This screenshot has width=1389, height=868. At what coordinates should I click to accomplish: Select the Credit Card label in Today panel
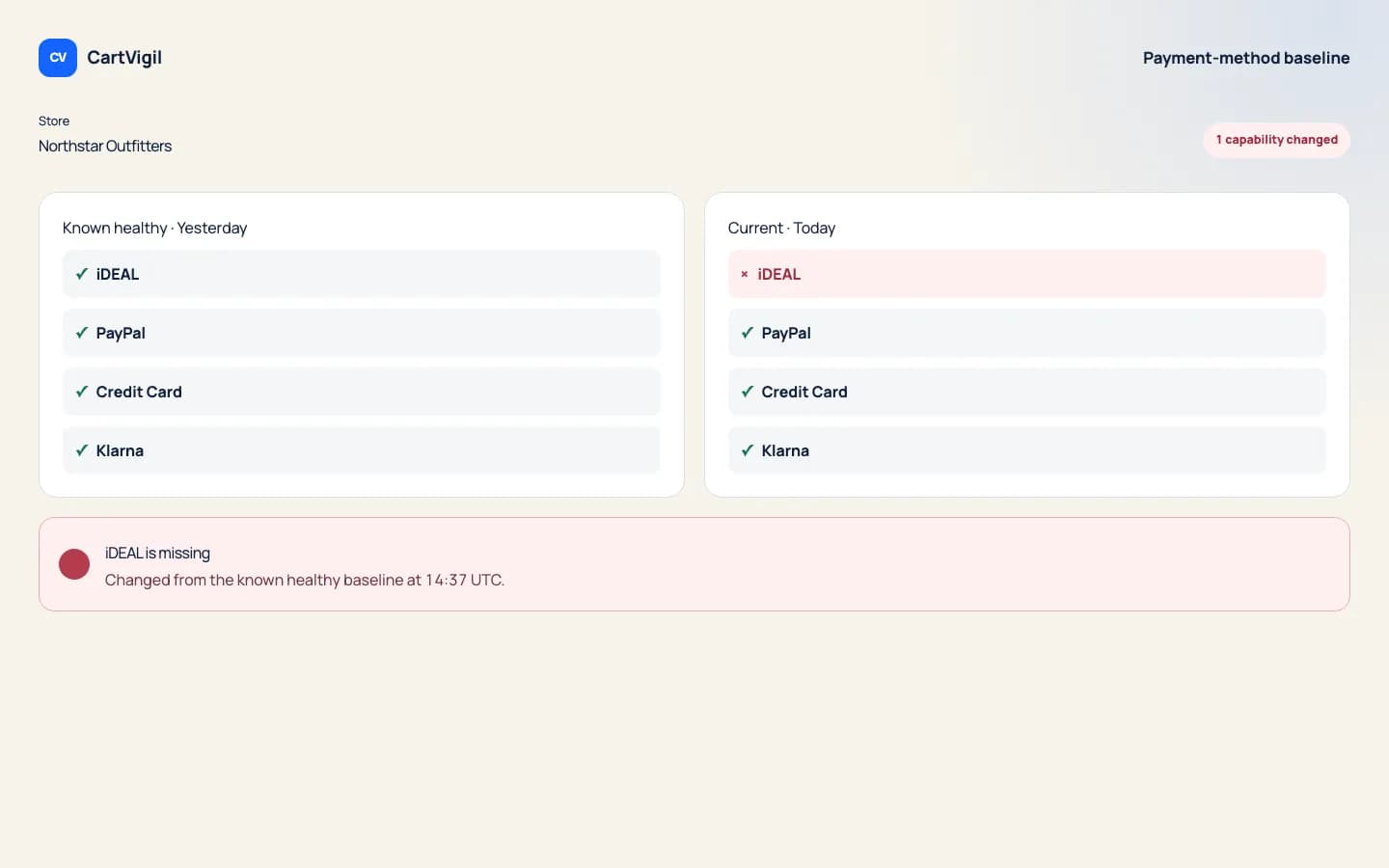(x=804, y=392)
